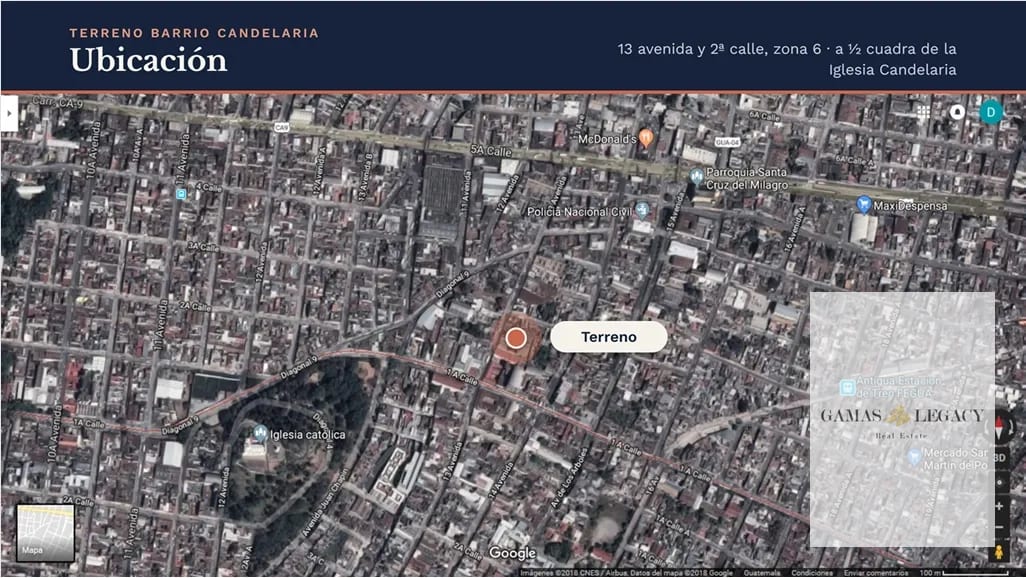The width and height of the screenshot is (1026, 578).
Task: Click the Policía Nacional Civil marker
Action: pyautogui.click(x=643, y=209)
